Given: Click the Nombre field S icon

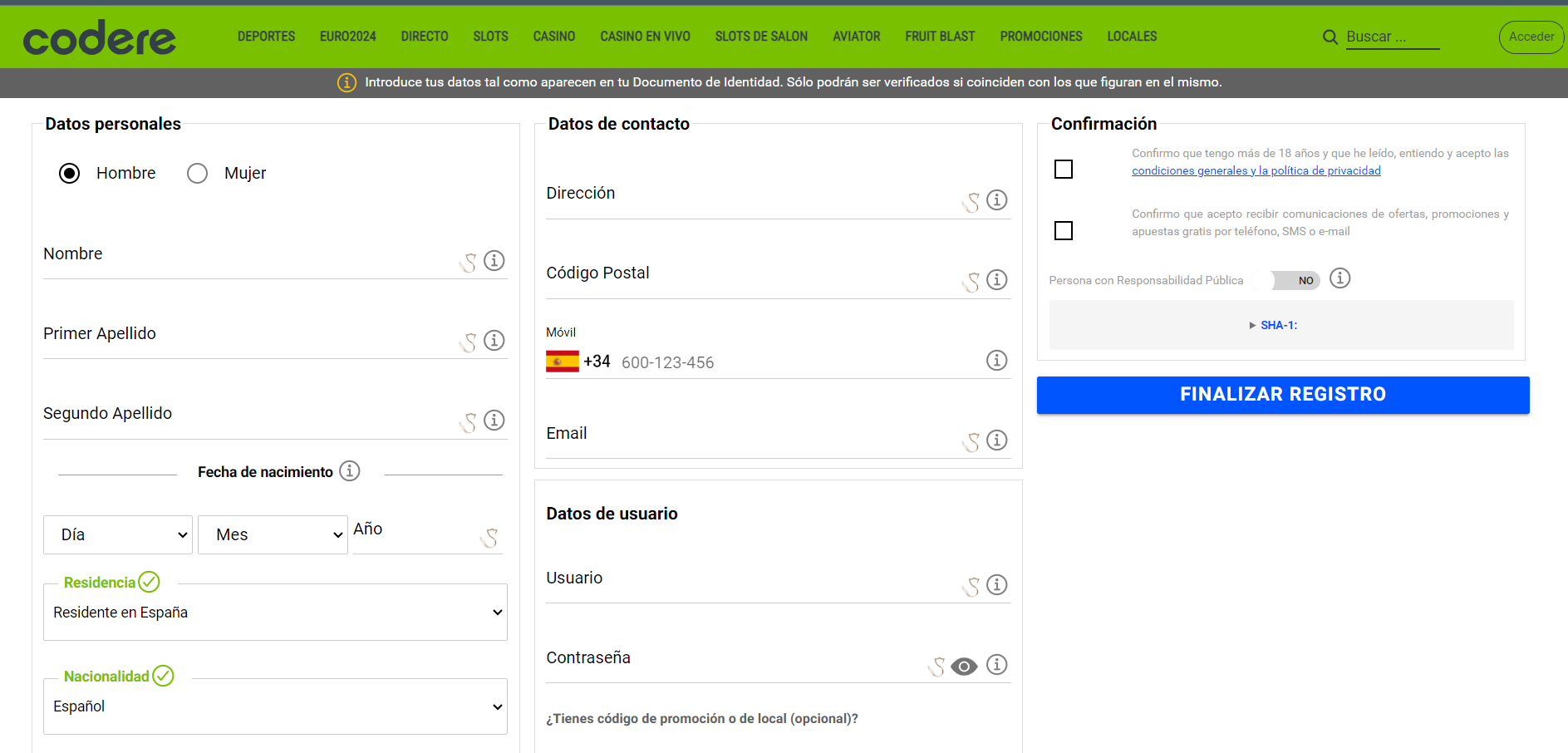Looking at the screenshot, I should (x=469, y=263).
